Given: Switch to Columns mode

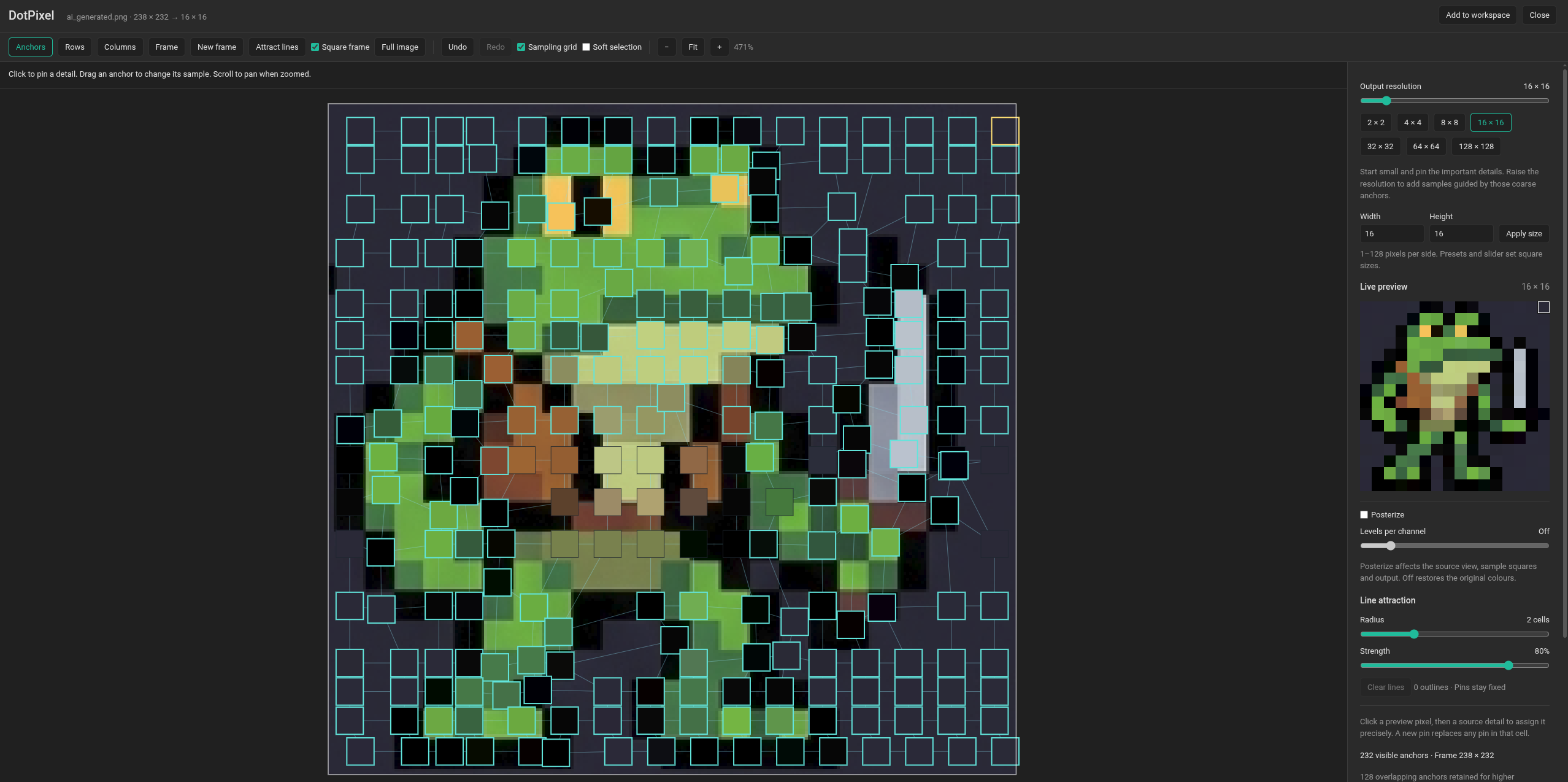Looking at the screenshot, I should click(x=120, y=47).
